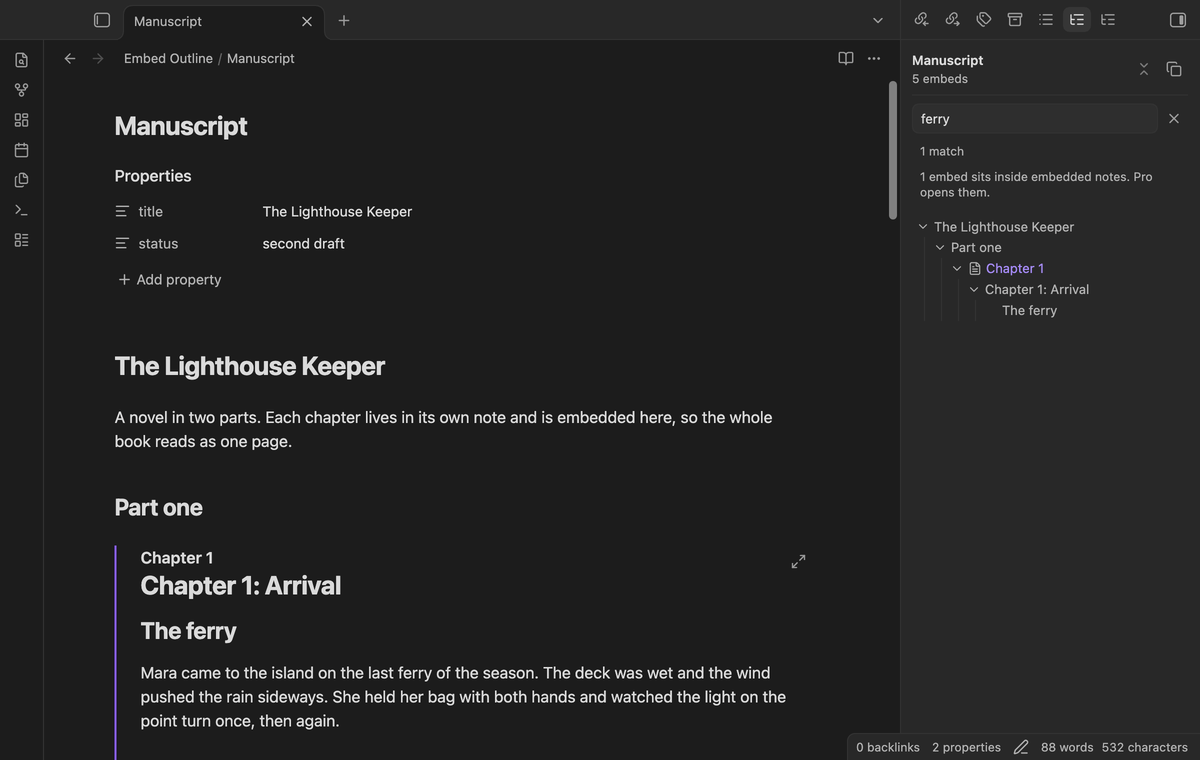Viewport: 1200px width, 760px height.
Task: Collapse all items in embed outline
Action: 1144,69
